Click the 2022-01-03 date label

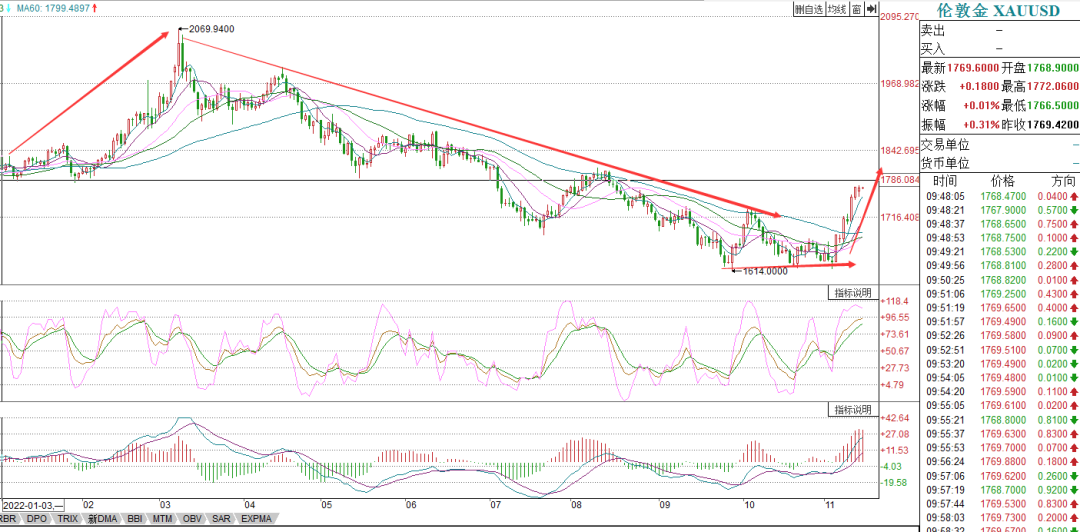(32, 504)
